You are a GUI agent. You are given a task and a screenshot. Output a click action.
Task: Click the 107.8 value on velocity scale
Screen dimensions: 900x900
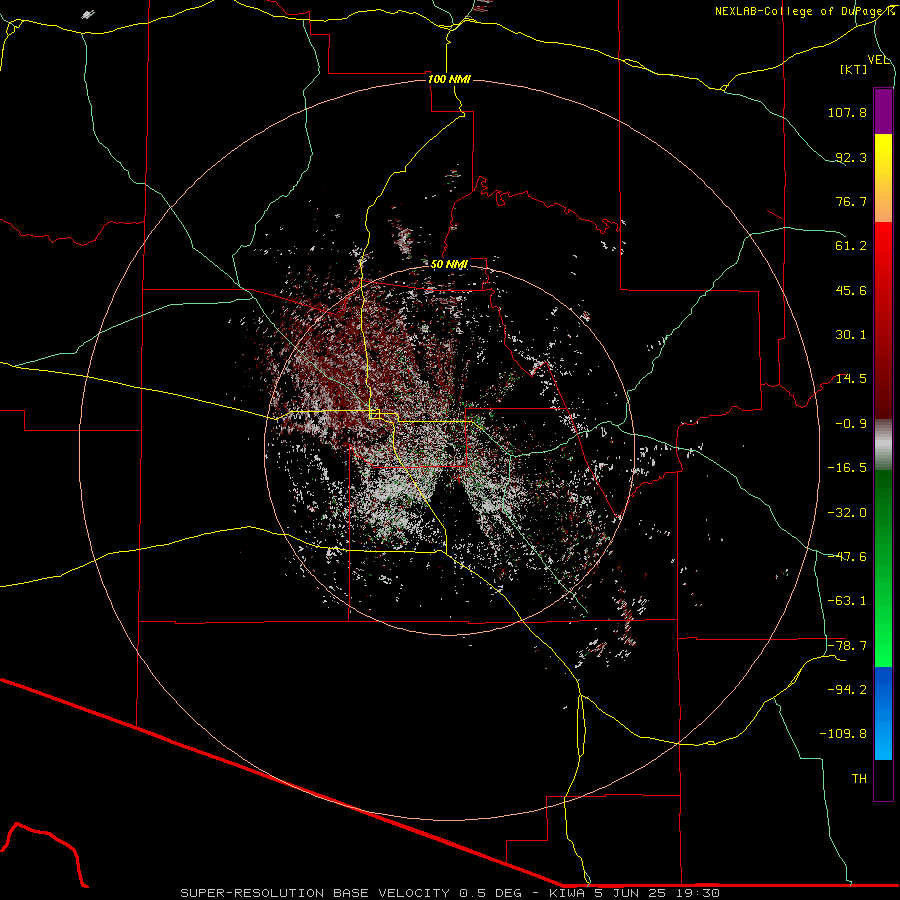point(847,112)
